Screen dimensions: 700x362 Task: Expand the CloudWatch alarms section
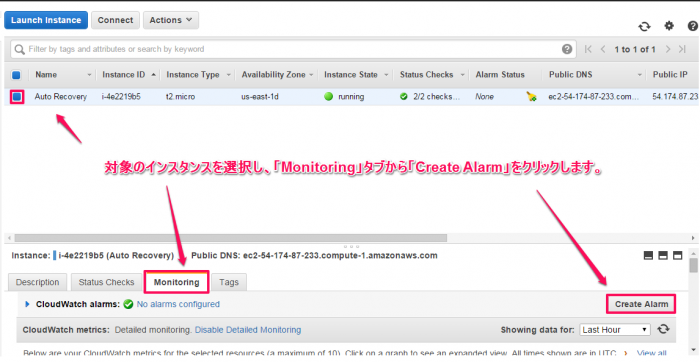point(27,304)
